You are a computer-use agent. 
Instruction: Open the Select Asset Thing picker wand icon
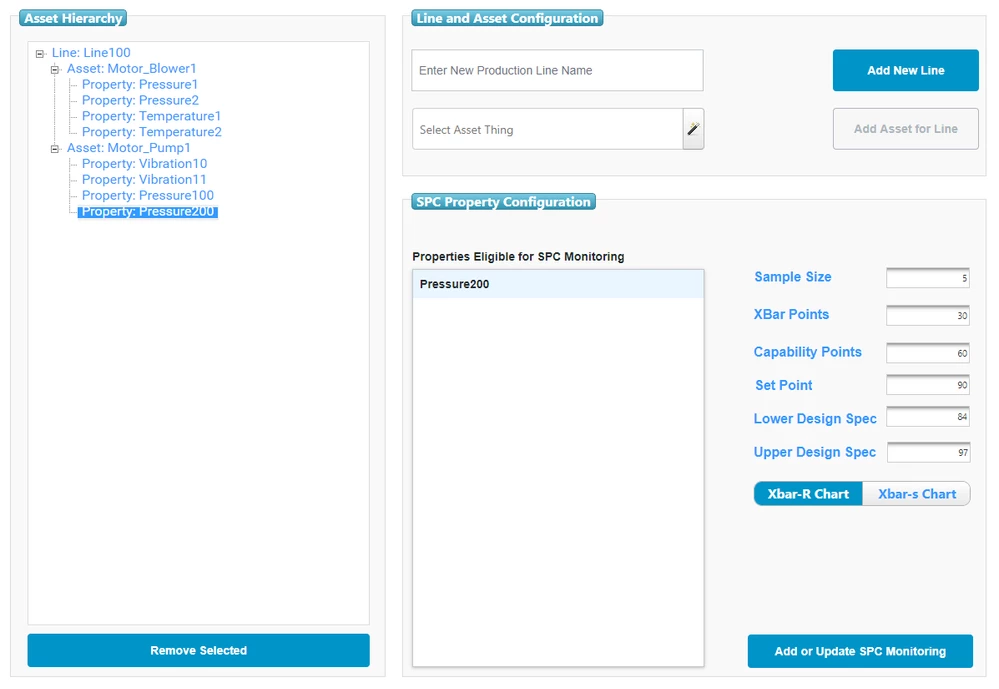click(693, 129)
